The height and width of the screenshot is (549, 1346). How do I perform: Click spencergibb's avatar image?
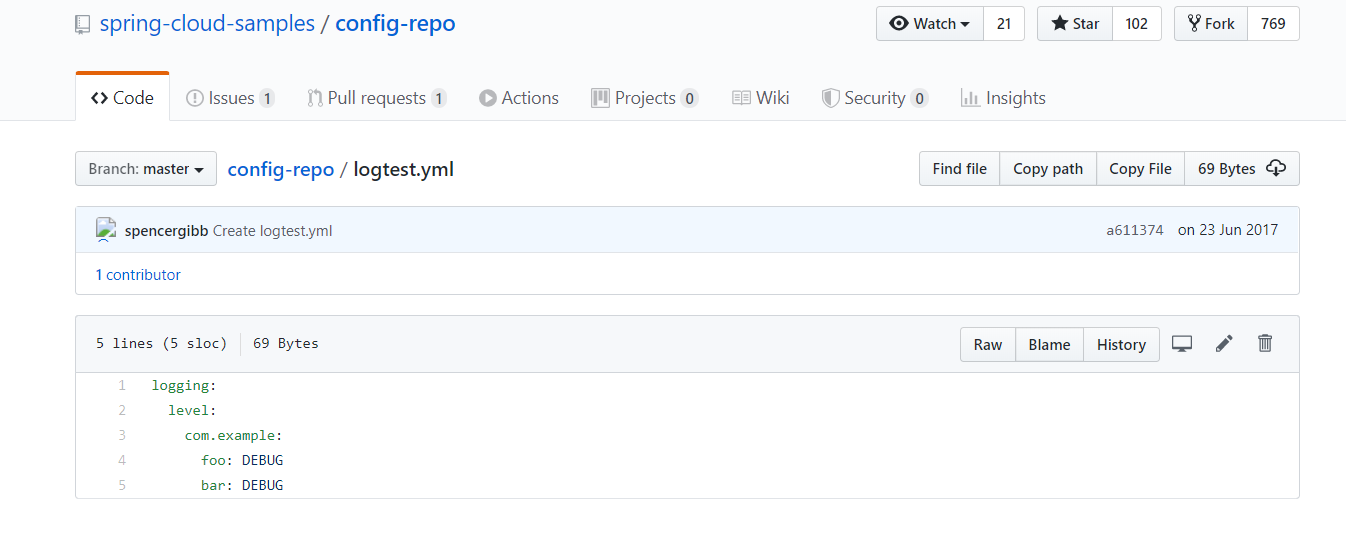[106, 230]
